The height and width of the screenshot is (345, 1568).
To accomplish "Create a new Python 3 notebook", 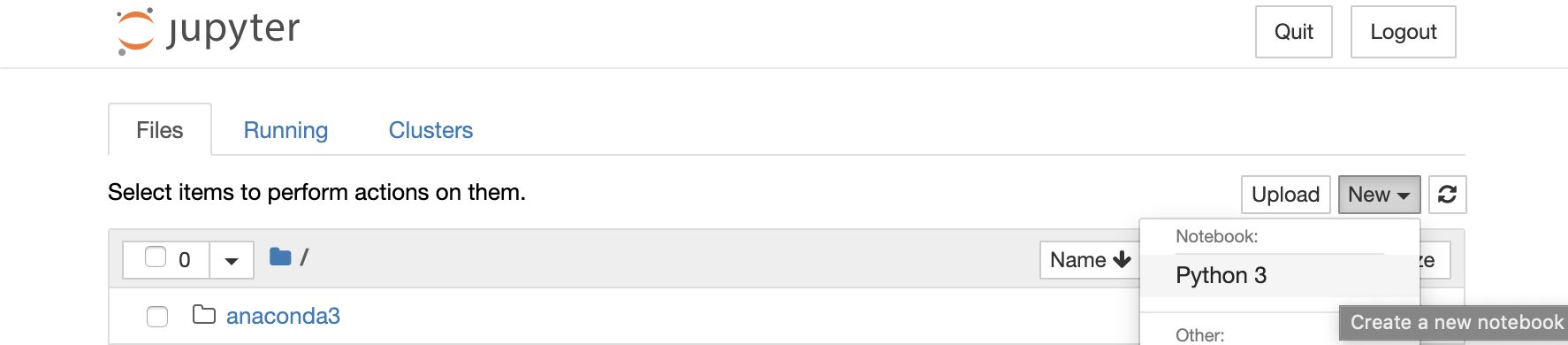I will [x=1221, y=276].
